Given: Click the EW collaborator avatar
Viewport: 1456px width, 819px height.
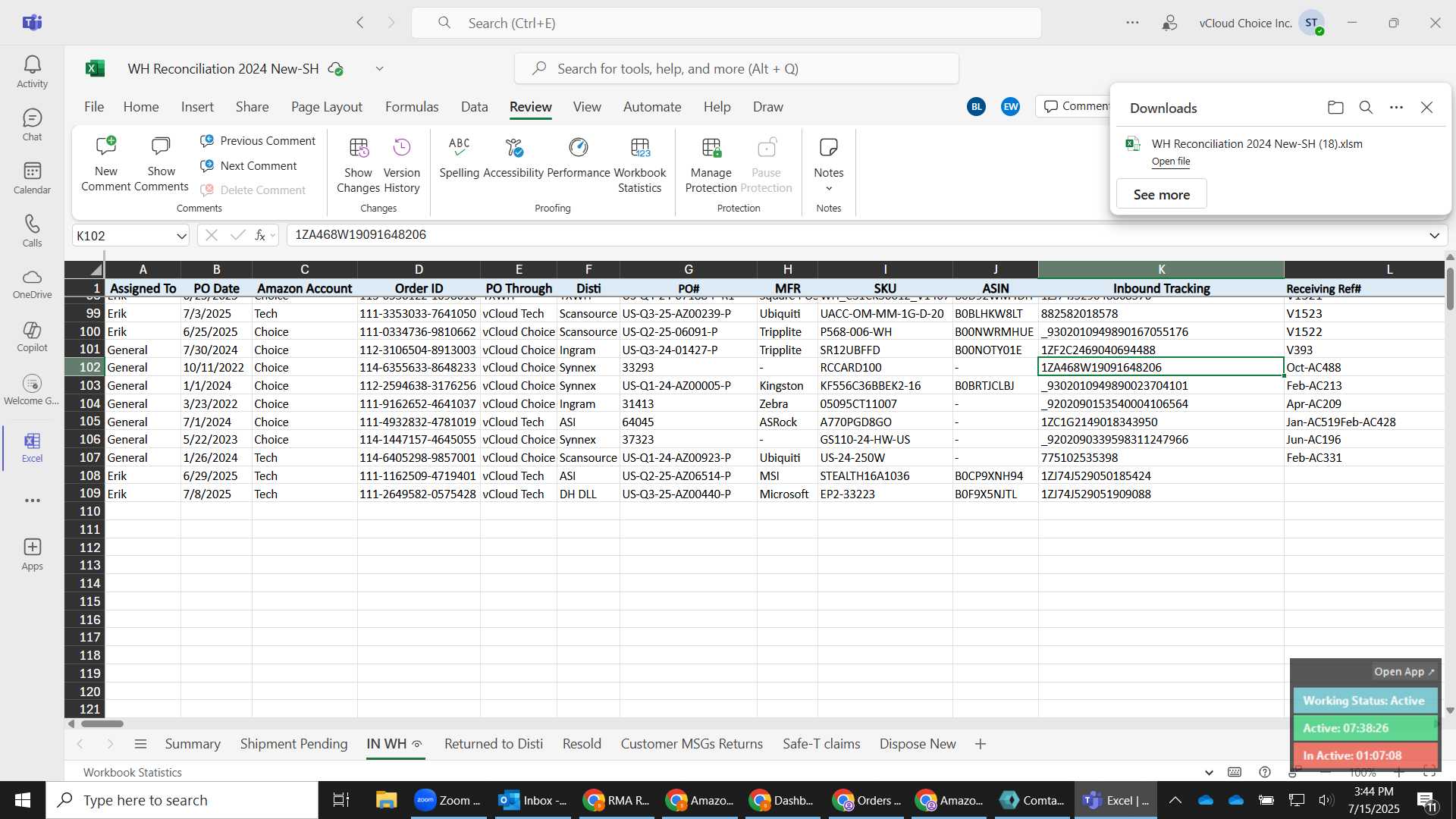Looking at the screenshot, I should (x=1010, y=107).
